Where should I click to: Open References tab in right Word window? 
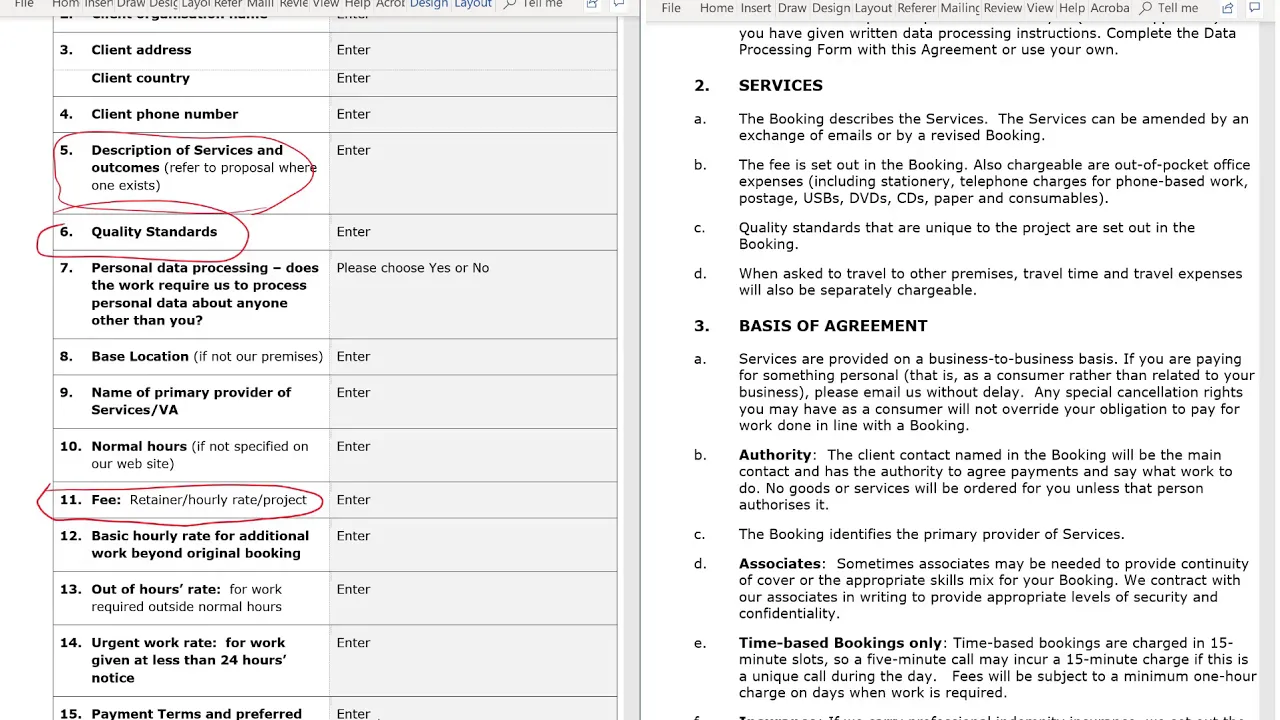tap(917, 8)
